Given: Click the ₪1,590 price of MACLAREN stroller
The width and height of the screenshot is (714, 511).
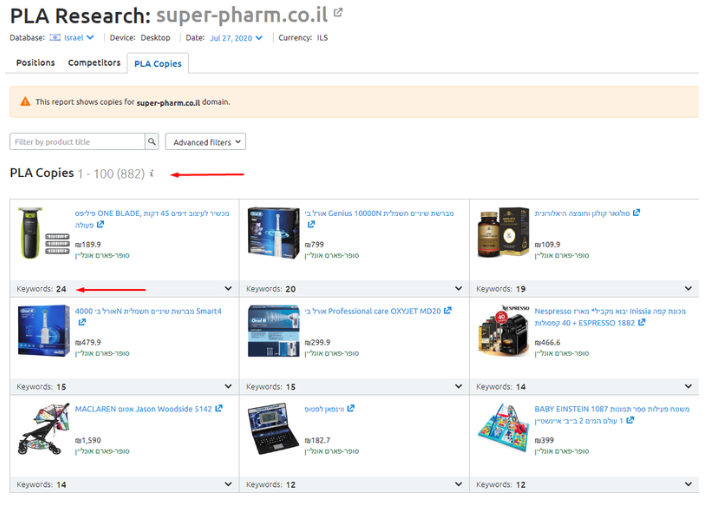Looking at the screenshot, I should click(88, 440).
